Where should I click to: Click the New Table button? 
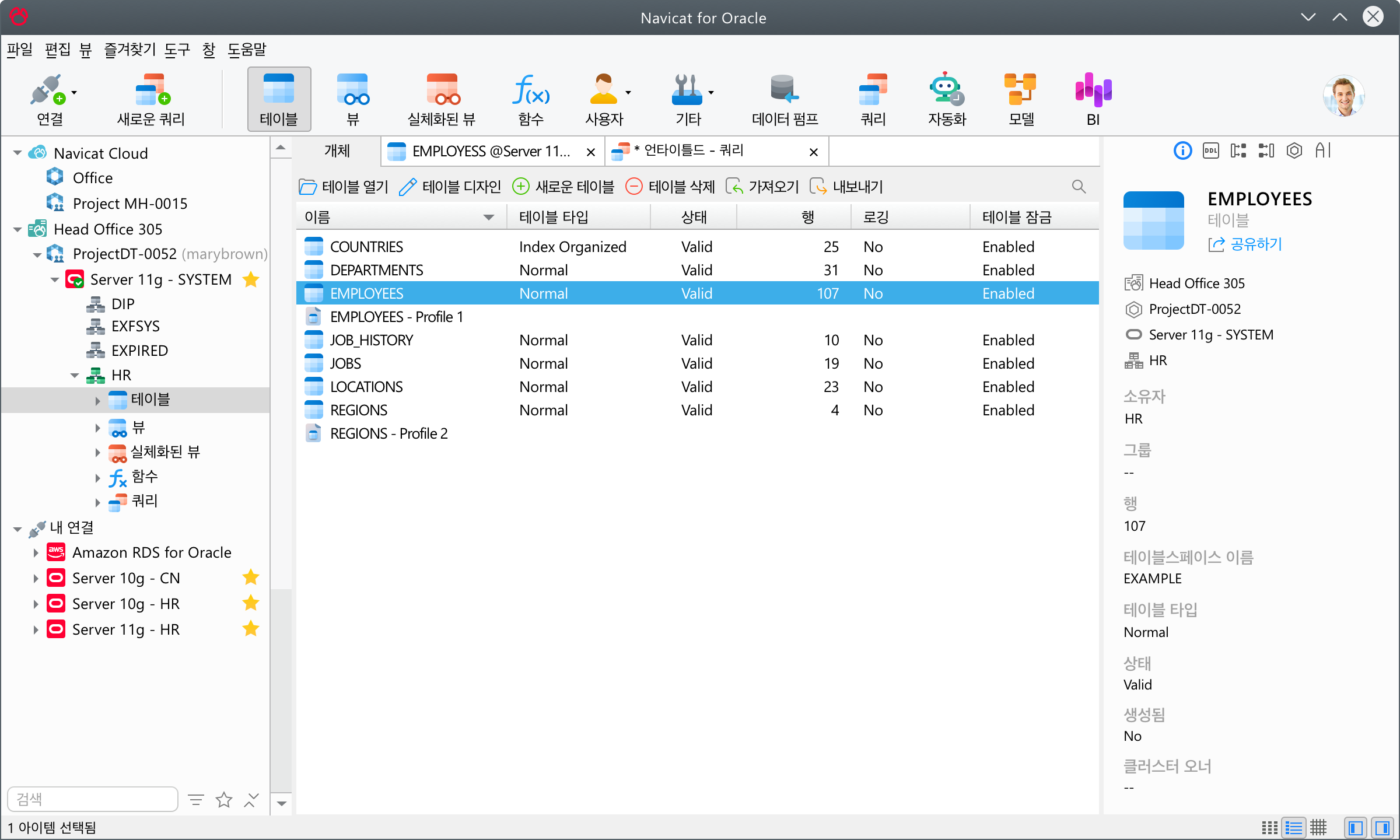[563, 187]
